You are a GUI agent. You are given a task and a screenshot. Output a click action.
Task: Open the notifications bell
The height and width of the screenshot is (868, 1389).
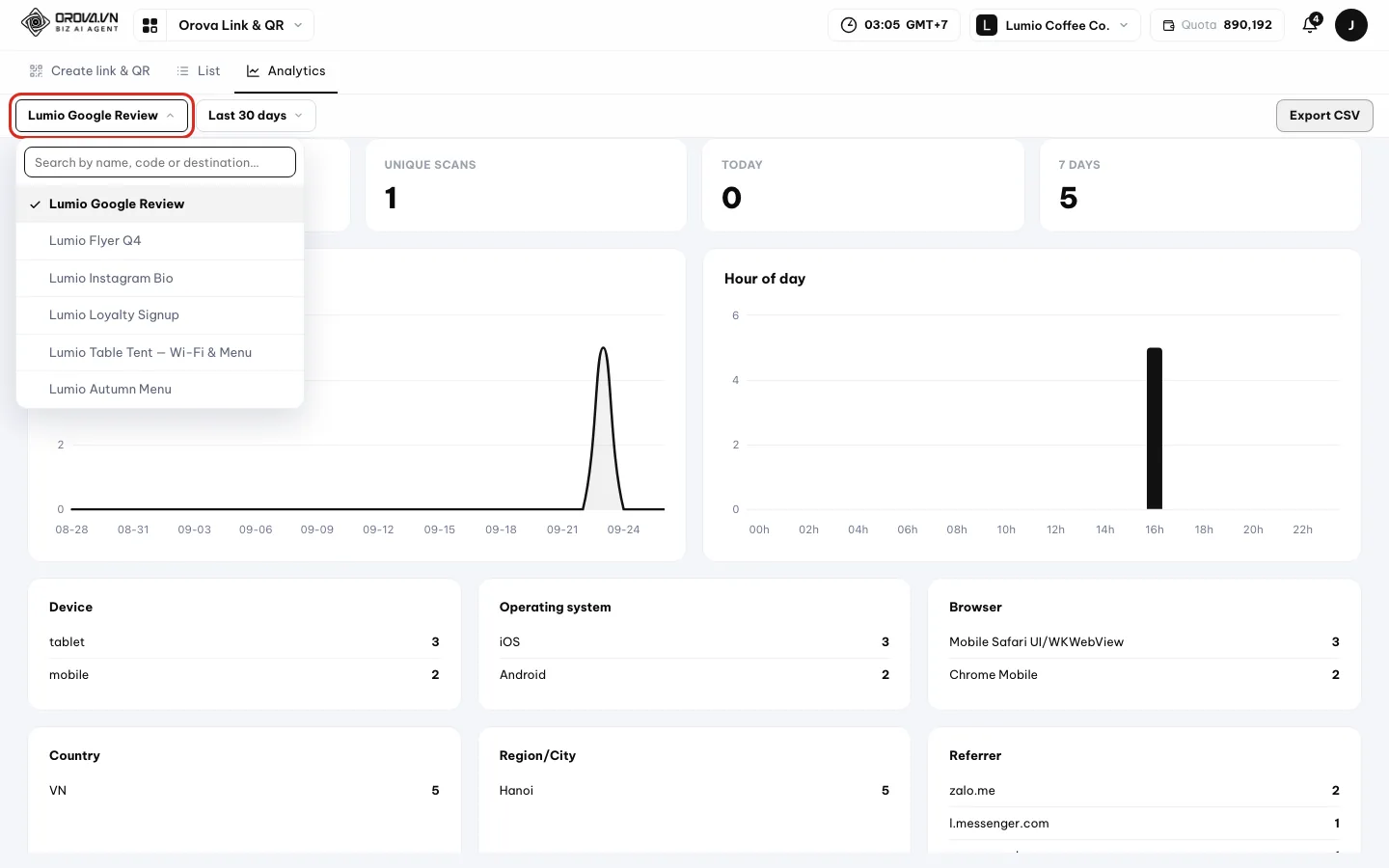1310,25
